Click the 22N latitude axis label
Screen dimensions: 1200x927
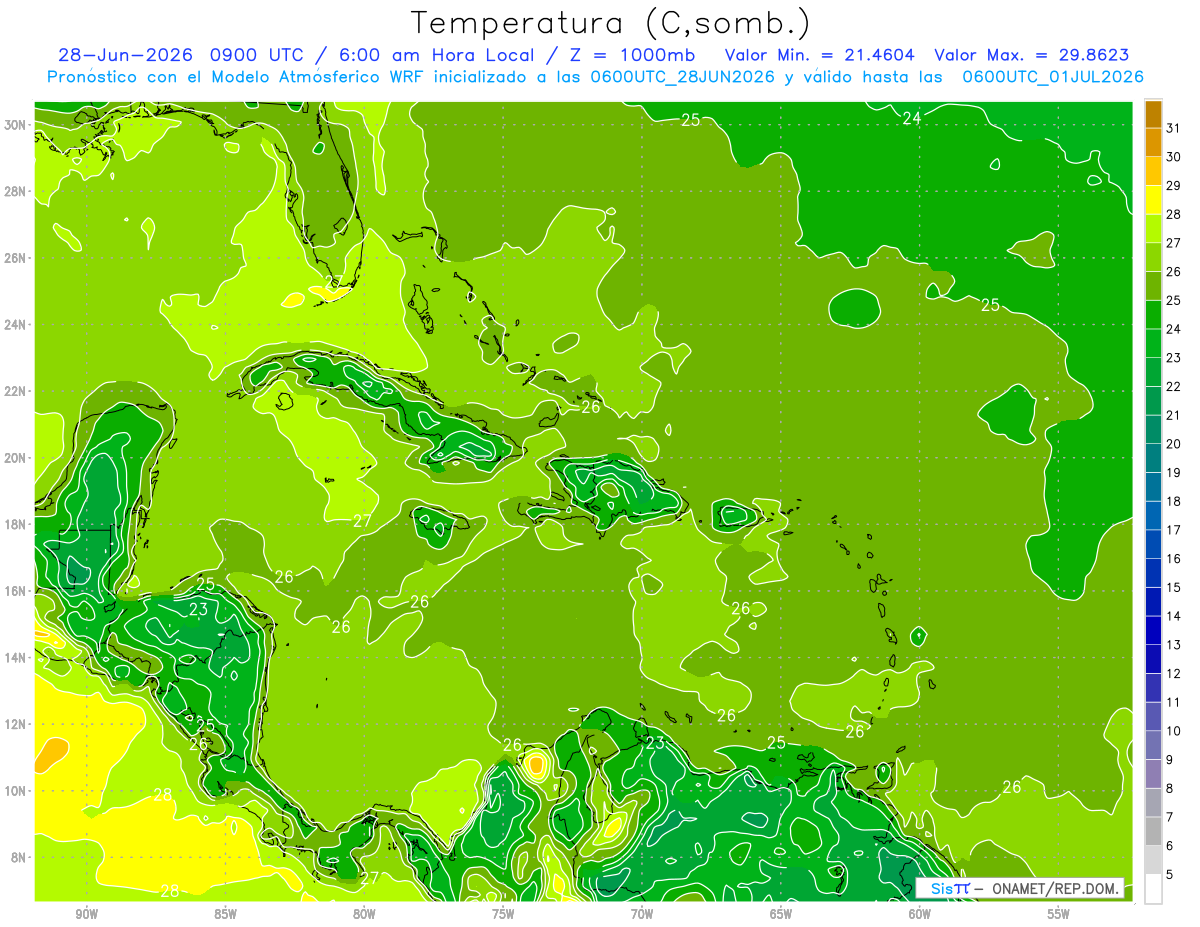click(15, 391)
